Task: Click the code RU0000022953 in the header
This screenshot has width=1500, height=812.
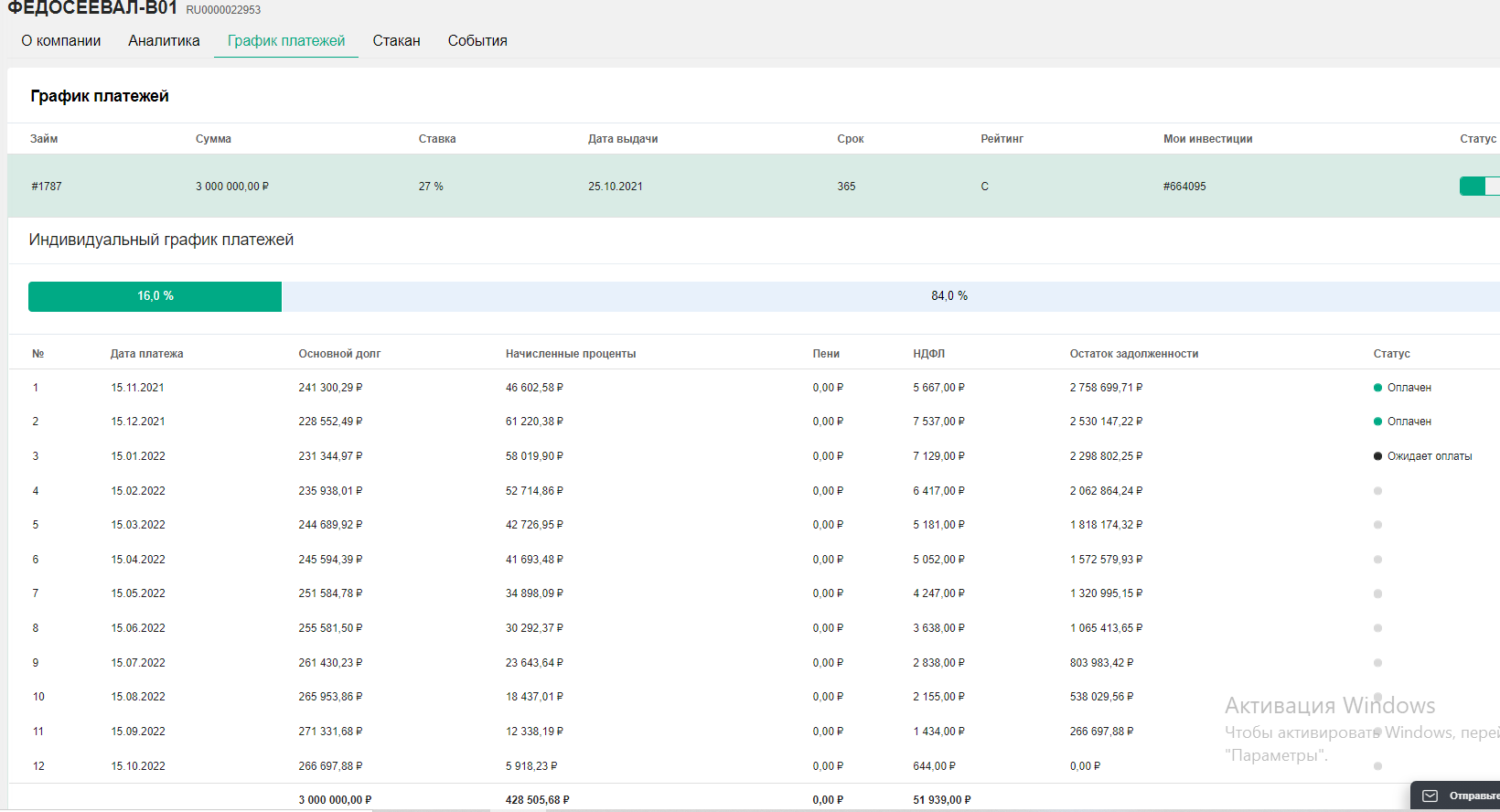Action: point(223,10)
